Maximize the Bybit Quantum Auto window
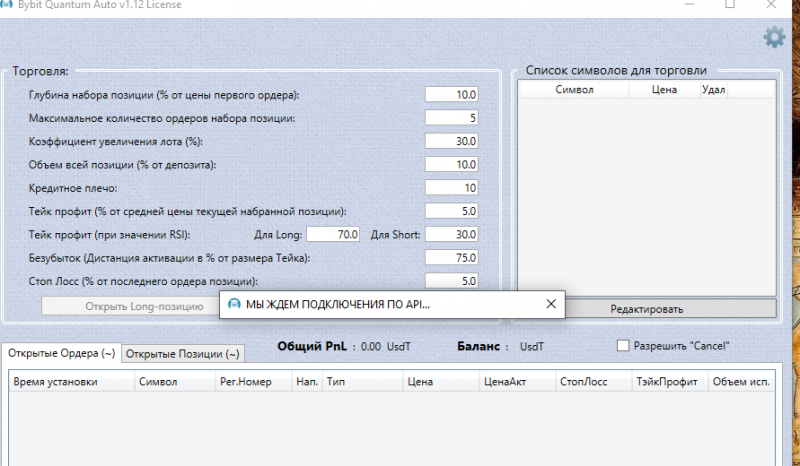The width and height of the screenshot is (800, 466). pyautogui.click(x=730, y=4)
